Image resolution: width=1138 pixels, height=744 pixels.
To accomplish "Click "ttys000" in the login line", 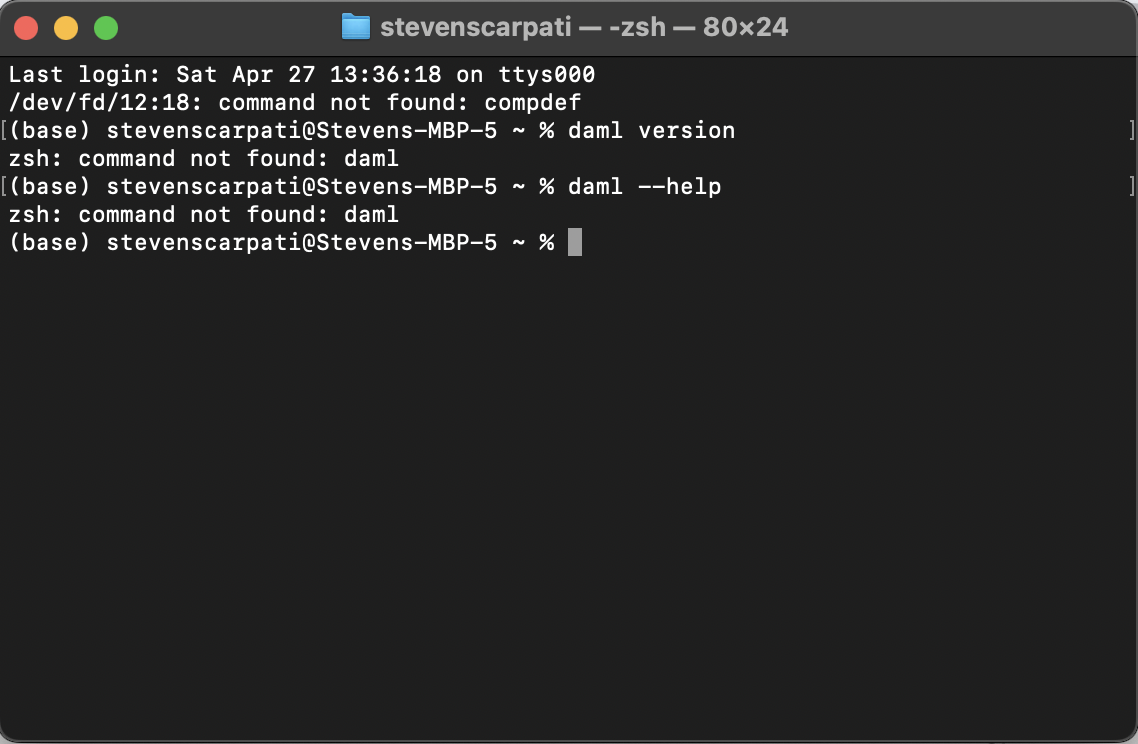I will 546,74.
